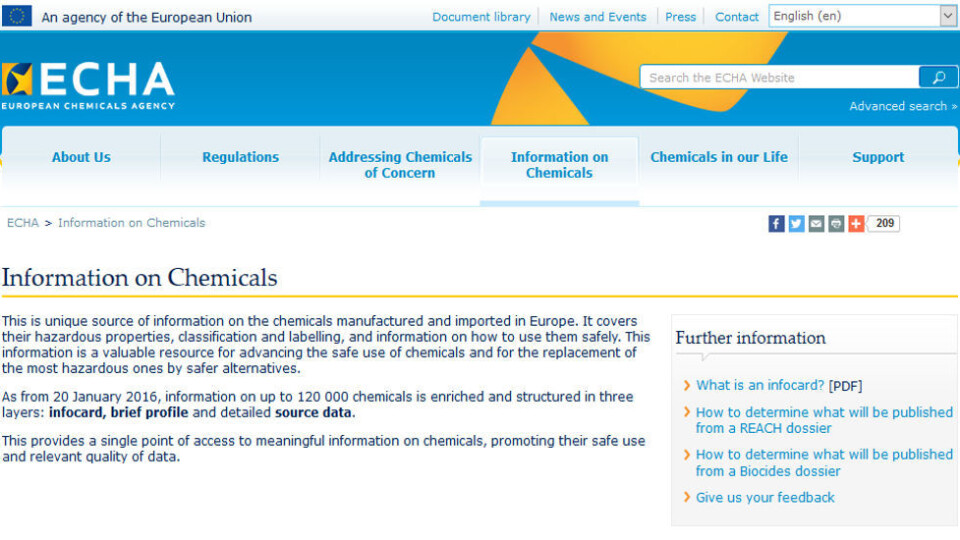
Task: Click 'An agency of the European Union' text
Action: 146,17
